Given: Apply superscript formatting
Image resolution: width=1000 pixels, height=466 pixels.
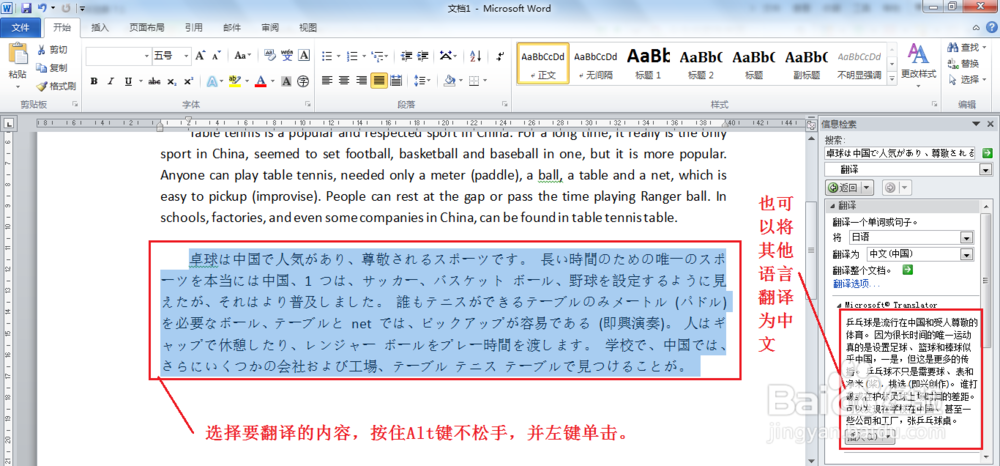Looking at the screenshot, I should (188, 82).
